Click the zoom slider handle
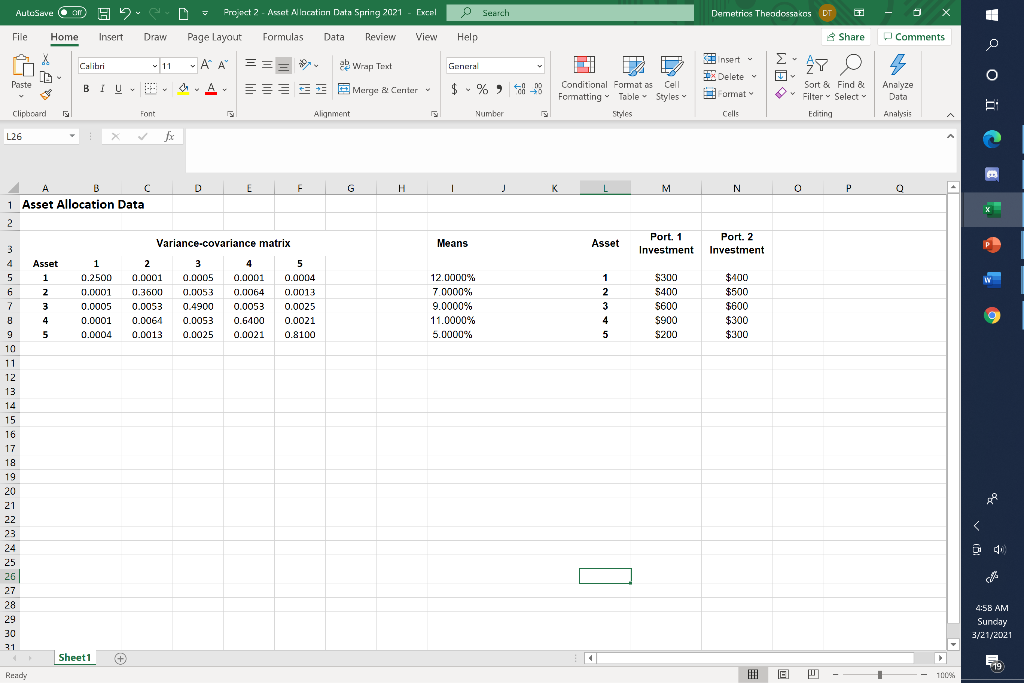The width and height of the screenshot is (1024, 683). (x=880, y=675)
